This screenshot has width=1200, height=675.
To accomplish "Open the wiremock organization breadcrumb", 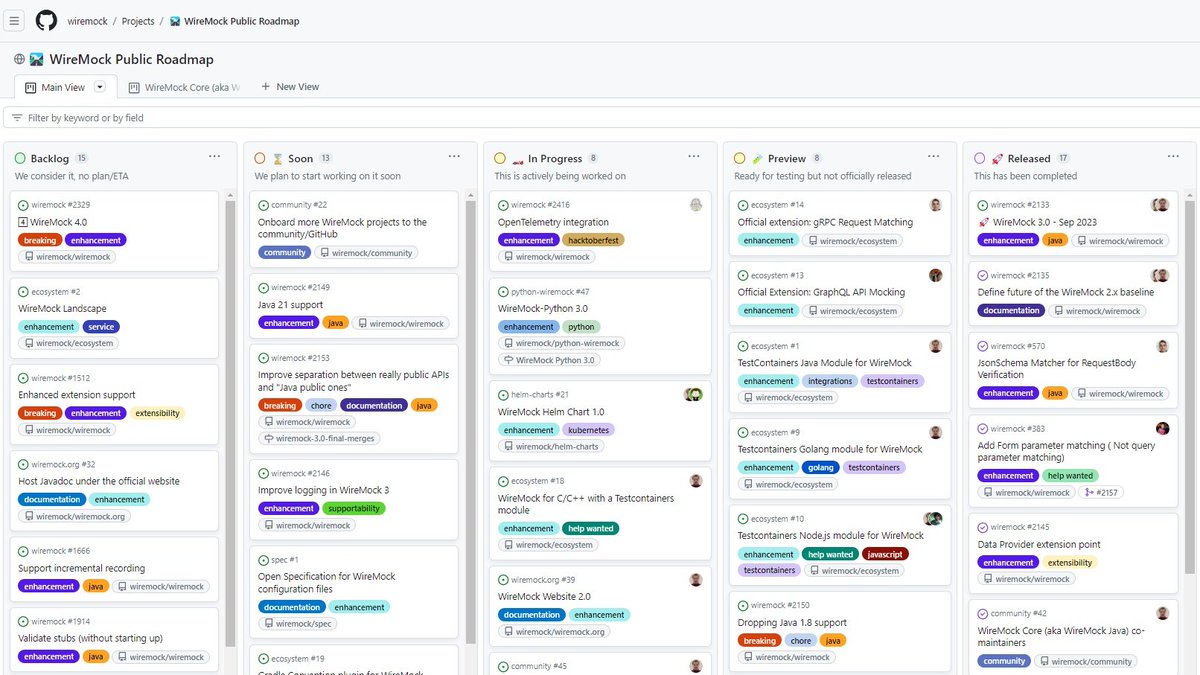I will (x=87, y=21).
